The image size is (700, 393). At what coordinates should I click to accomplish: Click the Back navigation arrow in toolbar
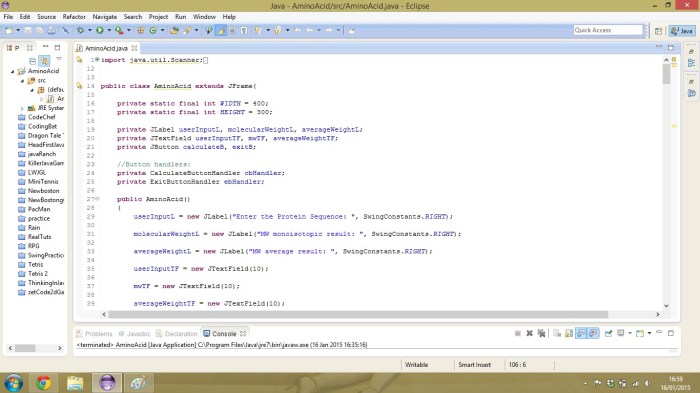[309, 30]
